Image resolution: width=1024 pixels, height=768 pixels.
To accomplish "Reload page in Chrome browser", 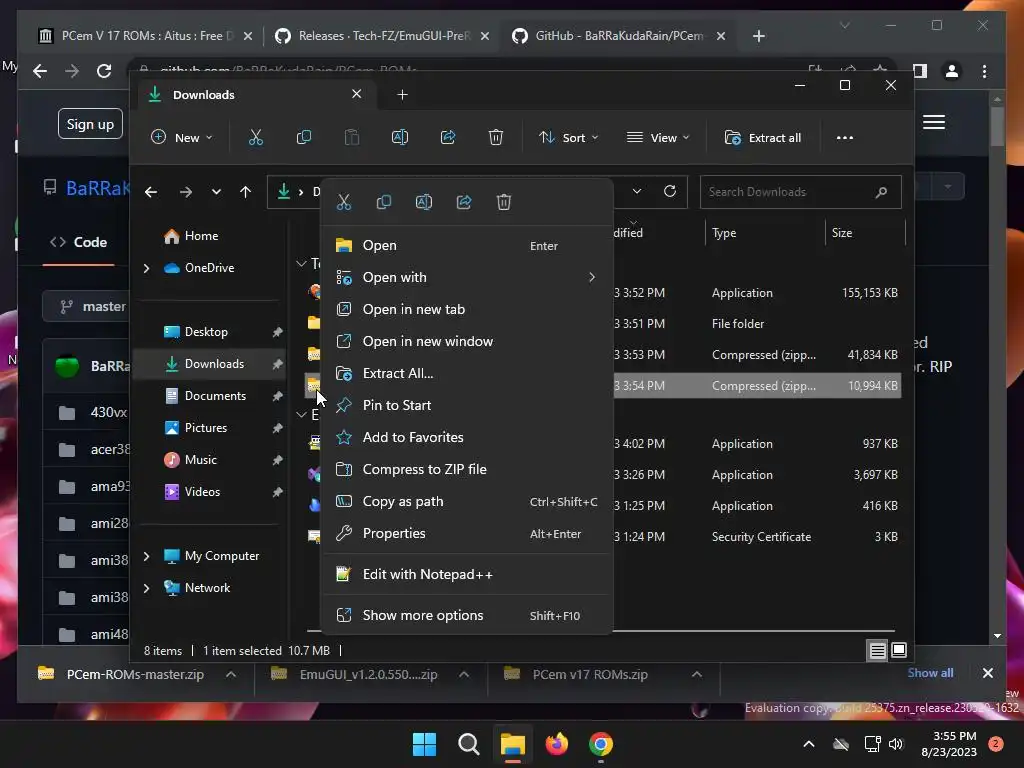I will [x=104, y=71].
